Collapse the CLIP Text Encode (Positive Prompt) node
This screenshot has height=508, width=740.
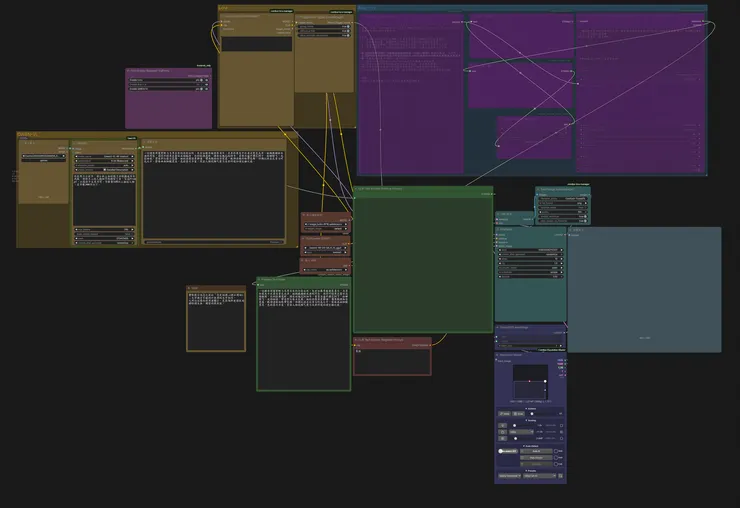355,189
